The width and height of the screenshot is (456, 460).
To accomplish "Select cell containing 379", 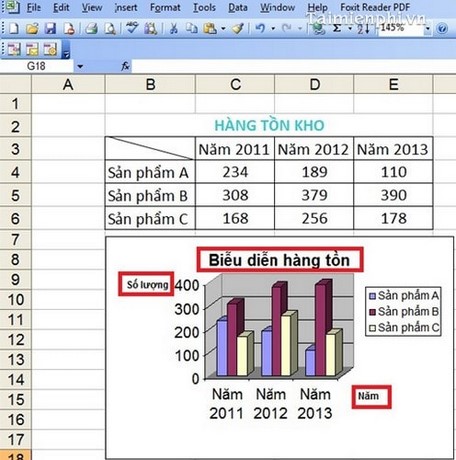I will [x=314, y=195].
